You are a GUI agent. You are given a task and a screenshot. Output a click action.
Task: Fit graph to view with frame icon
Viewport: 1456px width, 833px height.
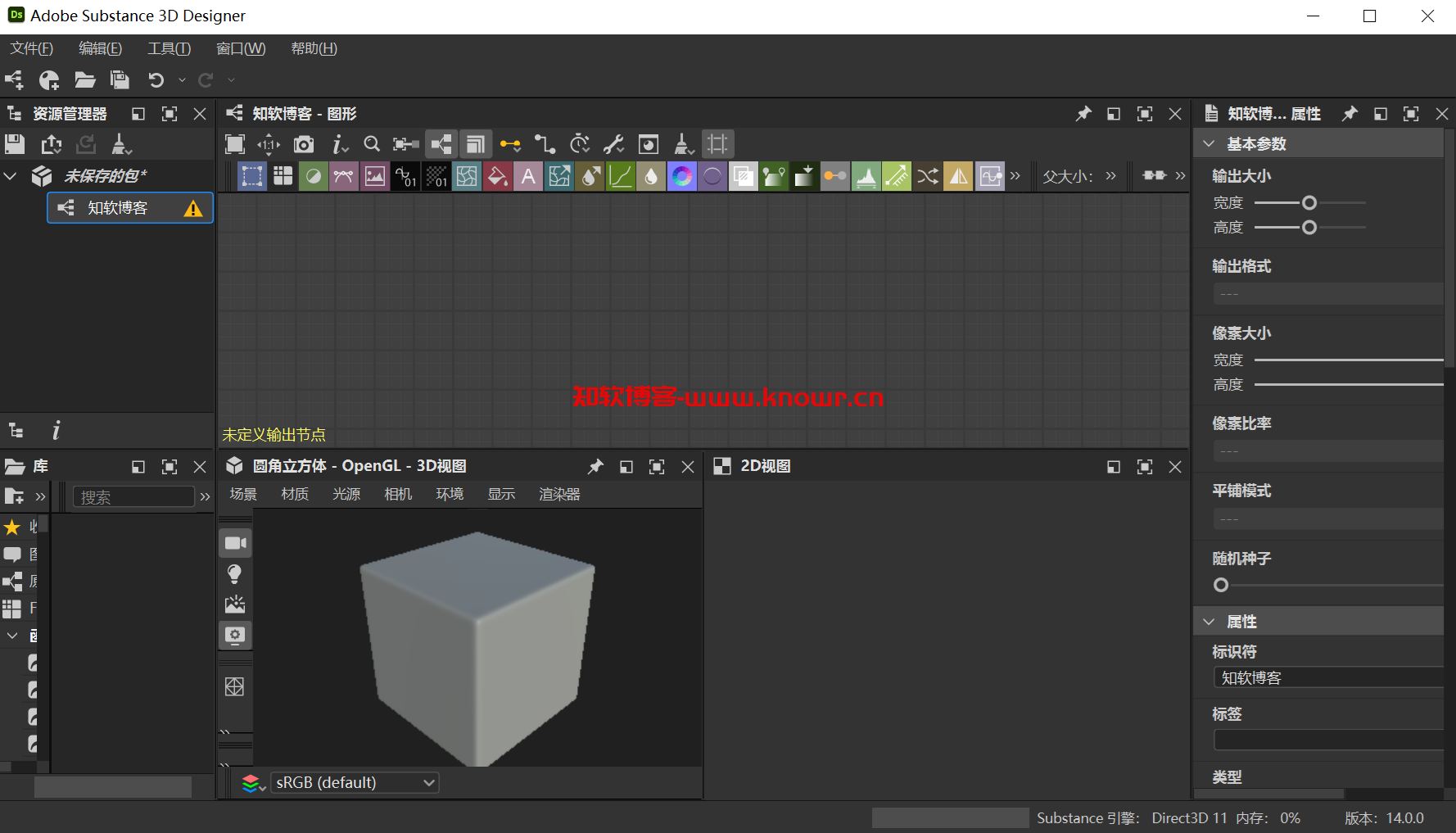235,144
